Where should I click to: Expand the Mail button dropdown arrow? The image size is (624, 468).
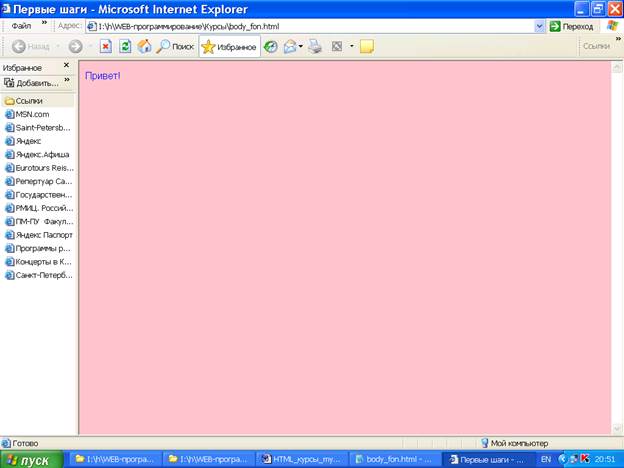[x=301, y=47]
